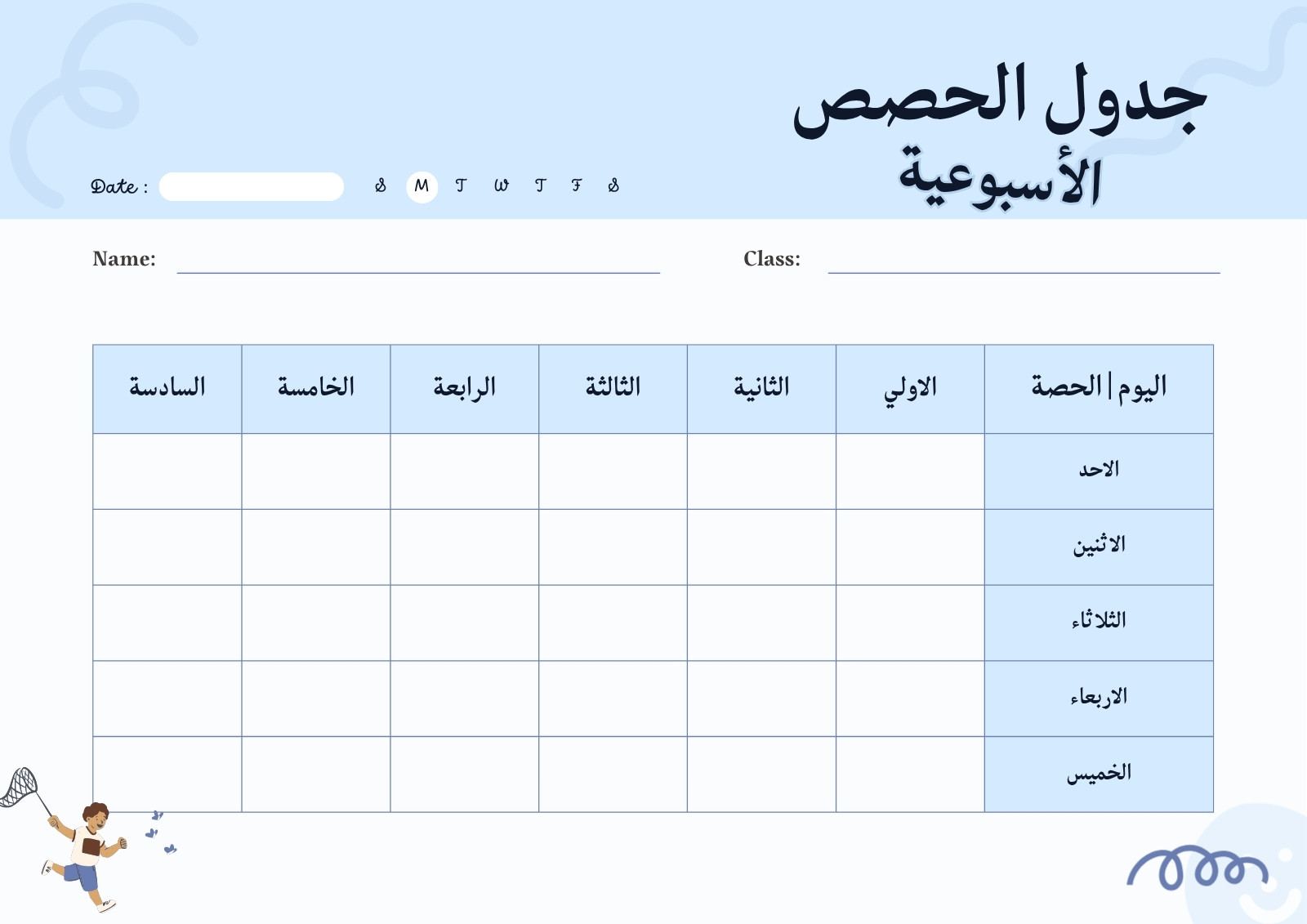
Task: Select the column header السادسة
Action: [167, 389]
